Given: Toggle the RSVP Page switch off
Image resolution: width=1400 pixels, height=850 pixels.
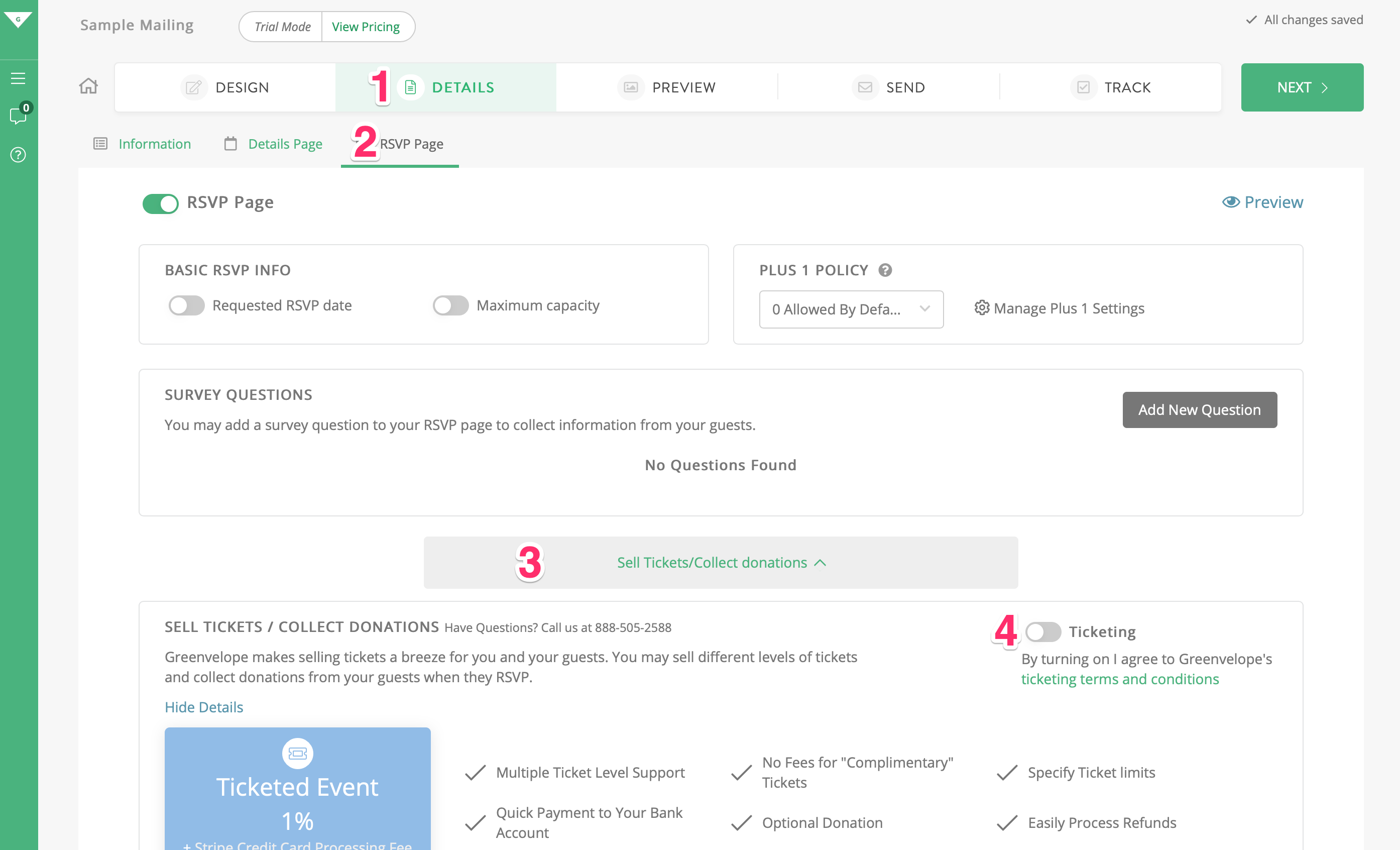Looking at the screenshot, I should [x=161, y=203].
